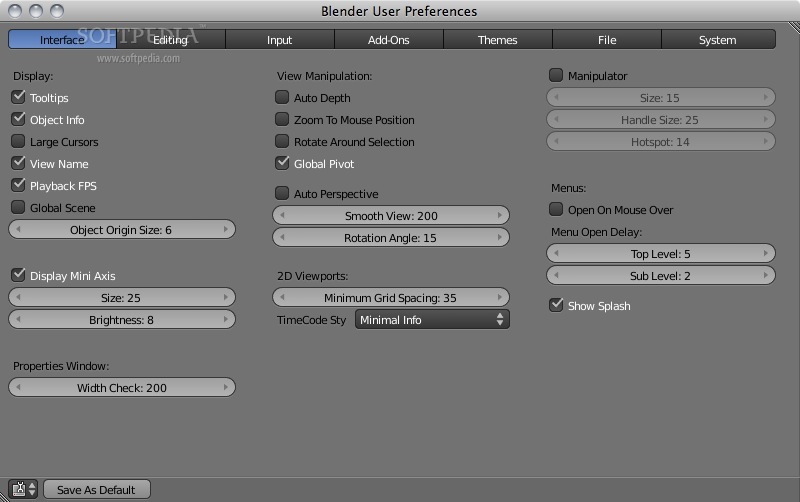Enable Large Cursors
800x502 pixels.
(x=18, y=141)
